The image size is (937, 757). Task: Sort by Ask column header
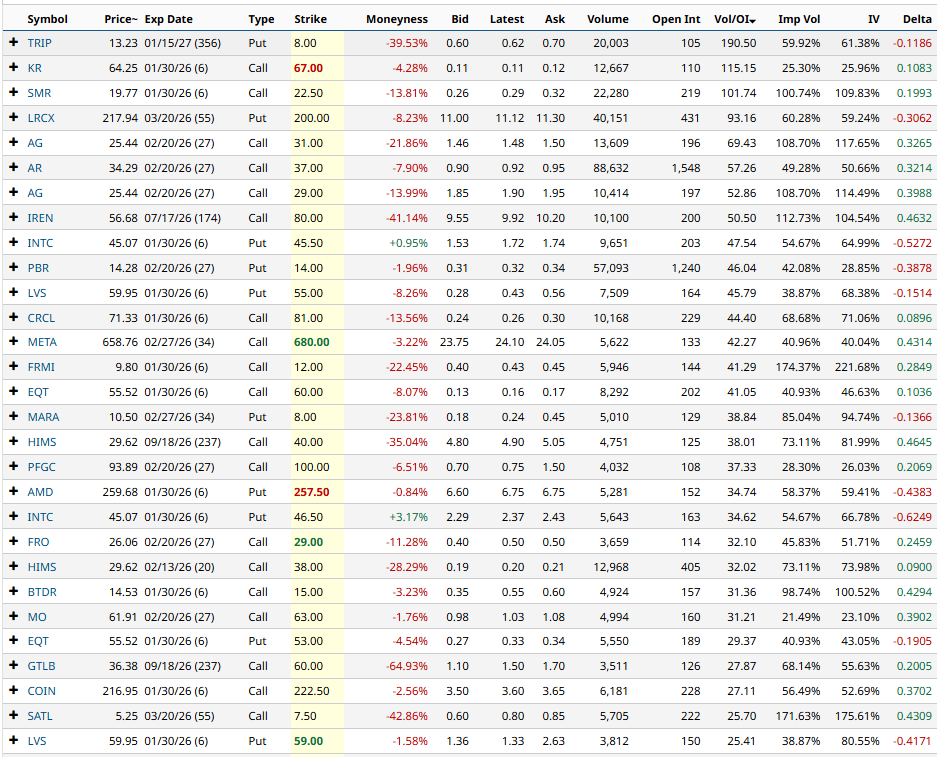555,19
